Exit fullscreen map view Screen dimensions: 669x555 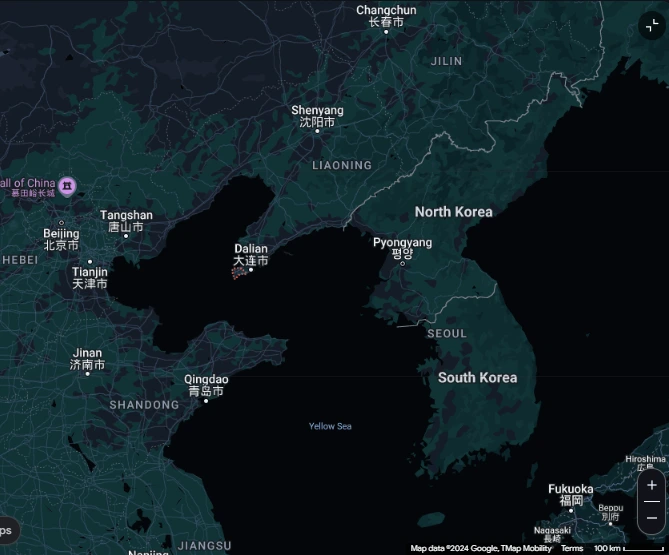tap(652, 26)
